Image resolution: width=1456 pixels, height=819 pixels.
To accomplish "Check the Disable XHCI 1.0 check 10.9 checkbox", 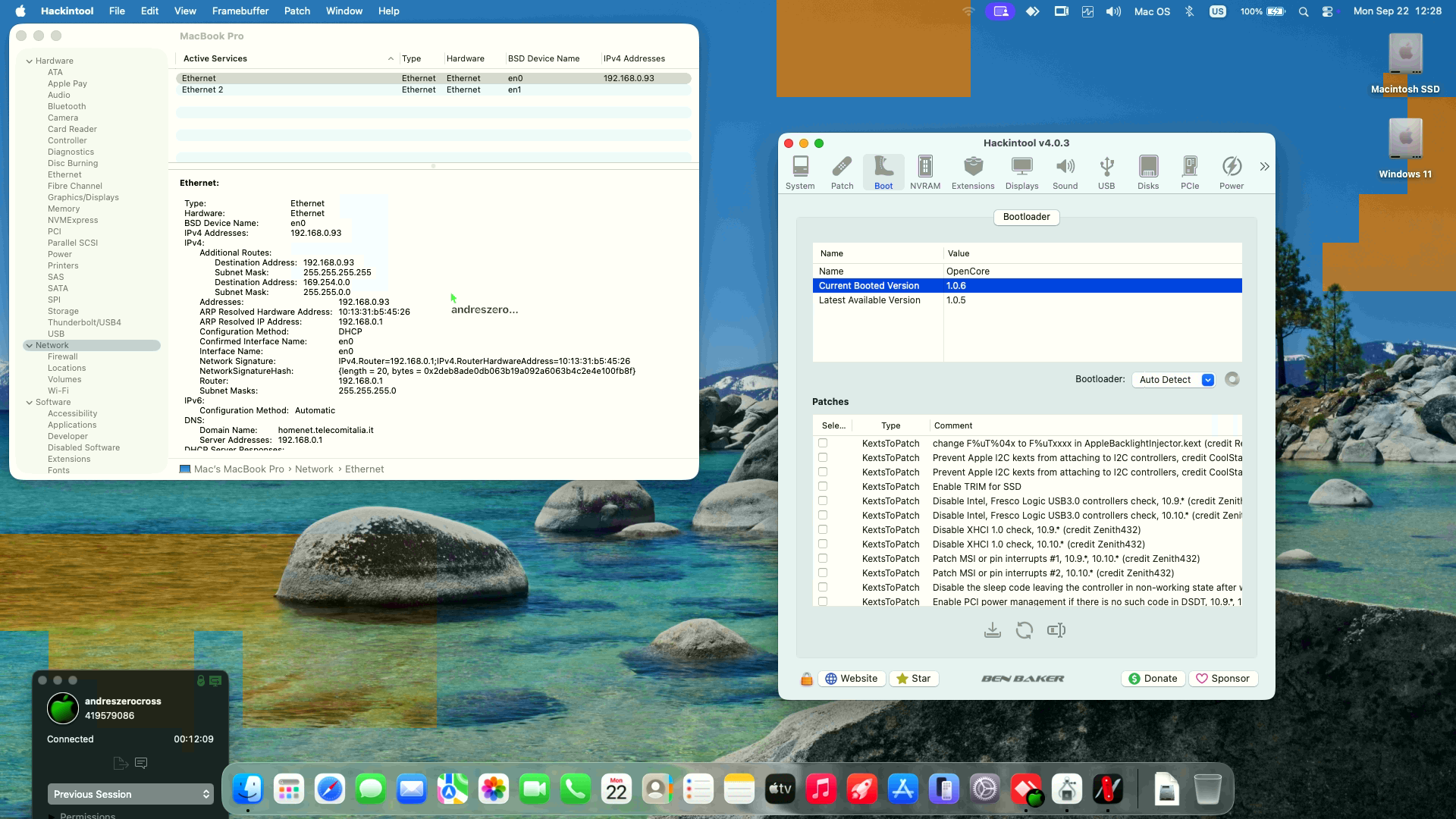I will 823,529.
